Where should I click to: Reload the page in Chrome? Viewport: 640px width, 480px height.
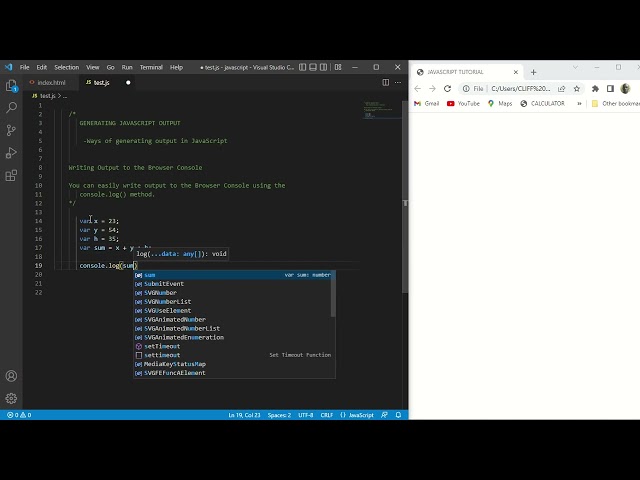(x=447, y=89)
